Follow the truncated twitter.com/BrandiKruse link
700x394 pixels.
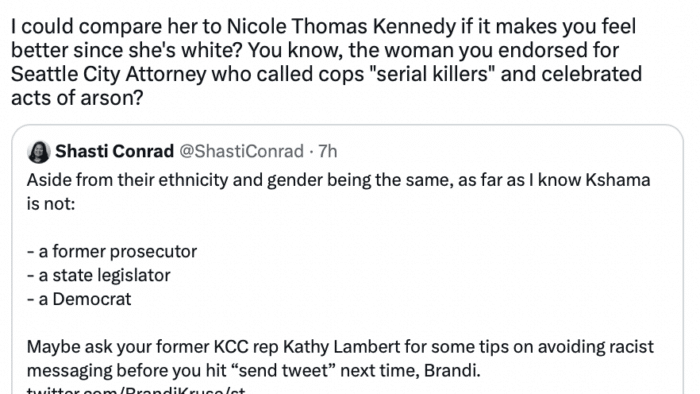(x=136, y=390)
